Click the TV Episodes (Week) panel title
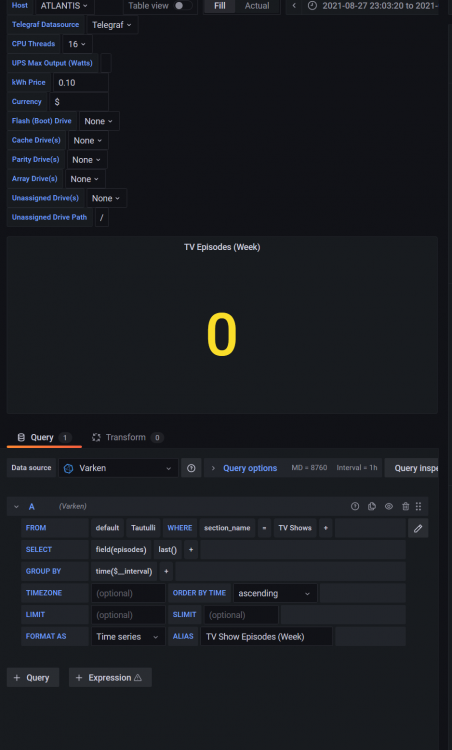 tap(222, 247)
